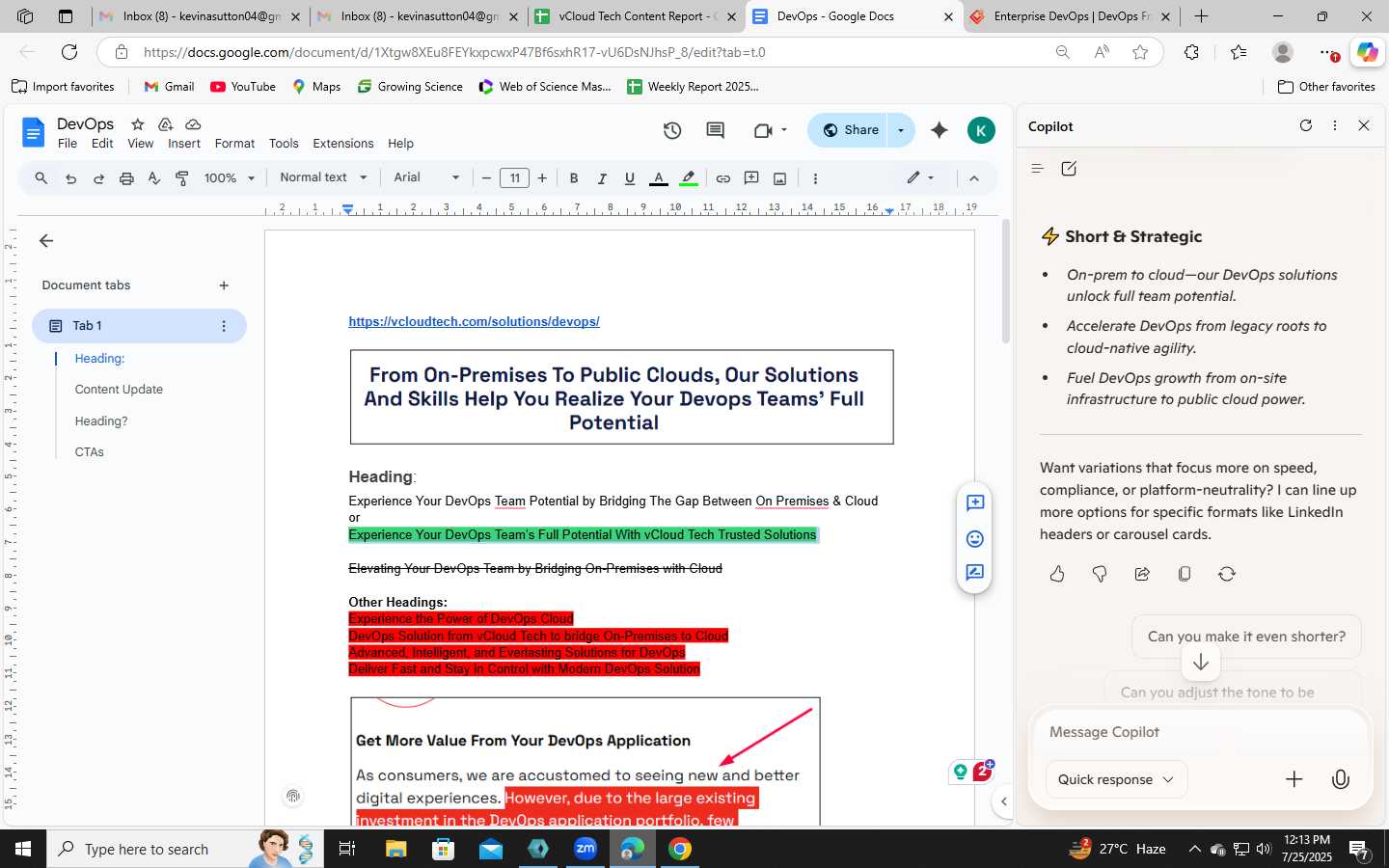Start Copilot voice input microphone

point(1341,779)
